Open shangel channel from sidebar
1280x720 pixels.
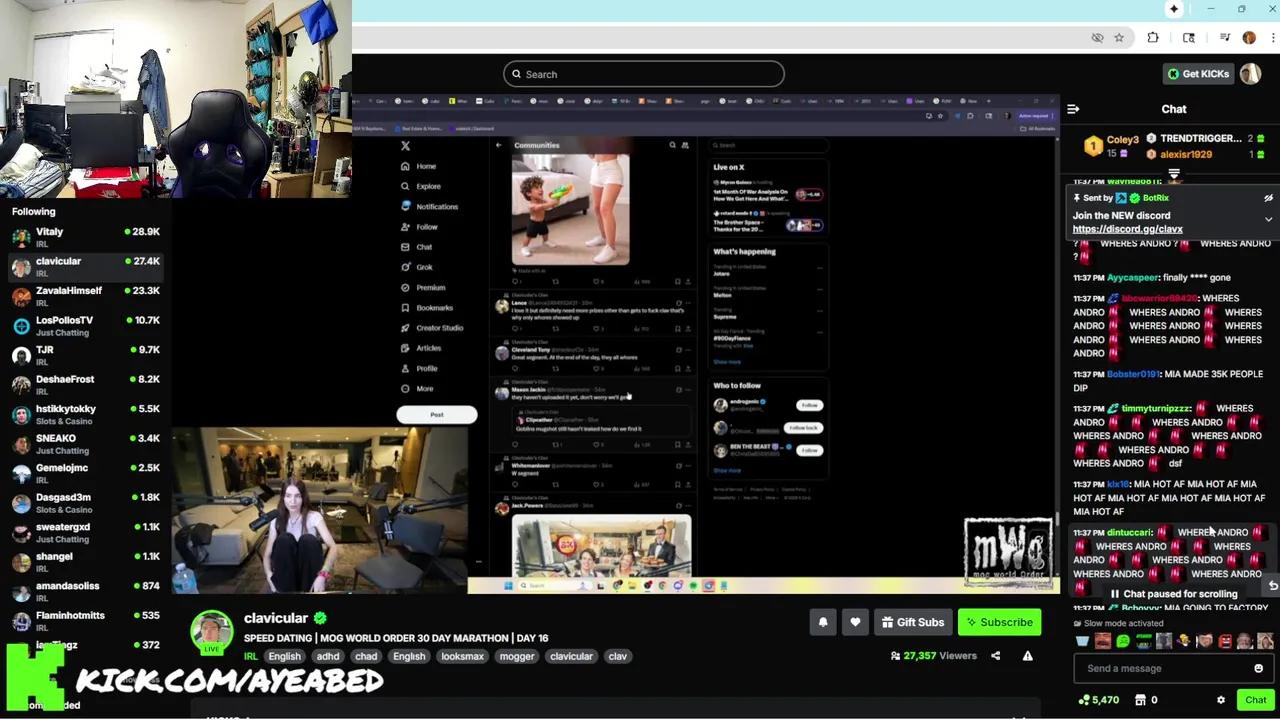(86, 562)
